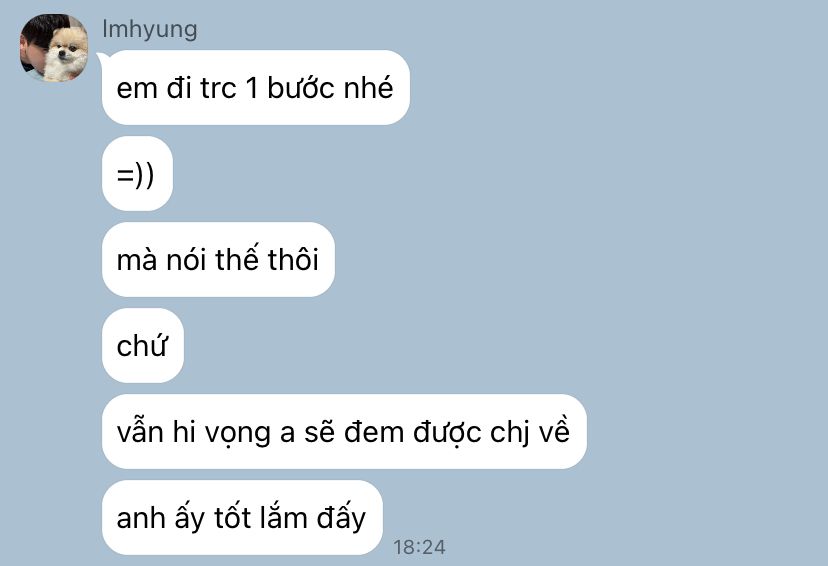828x566 pixels.
Task: Open Imhyung's profile picture avatar
Action: (x=54, y=48)
